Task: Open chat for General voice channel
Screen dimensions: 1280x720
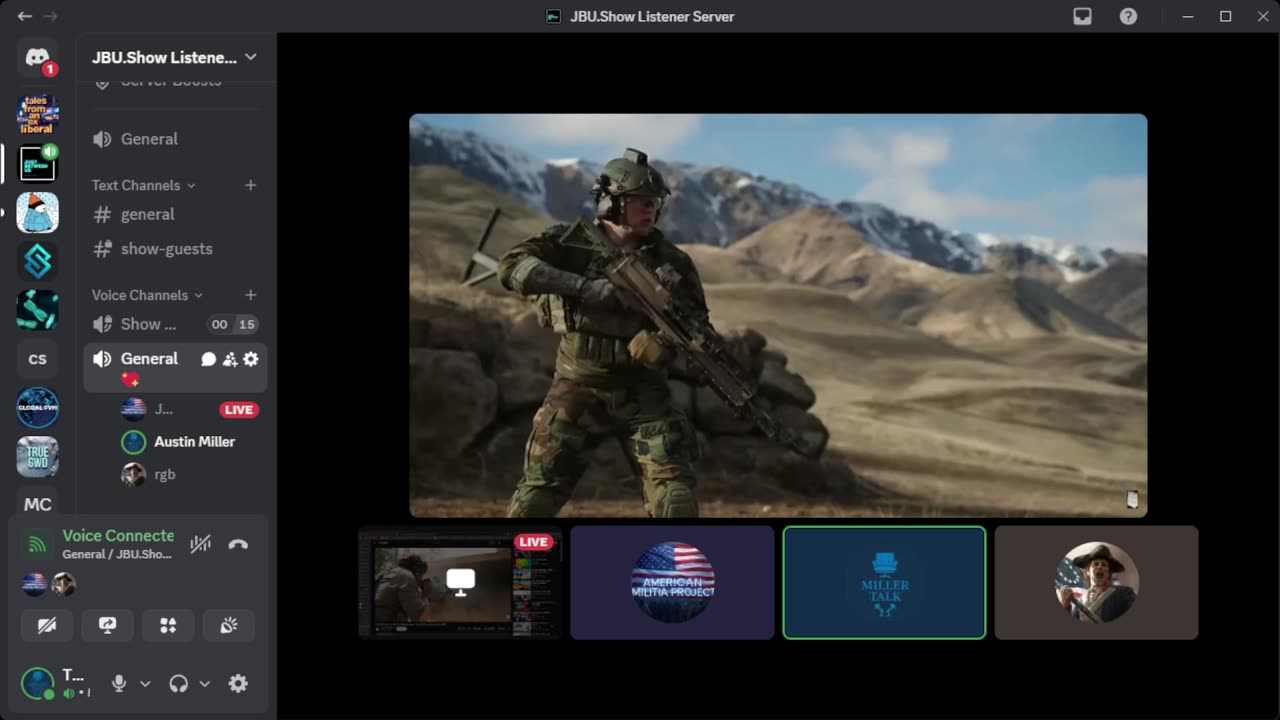Action: point(208,359)
